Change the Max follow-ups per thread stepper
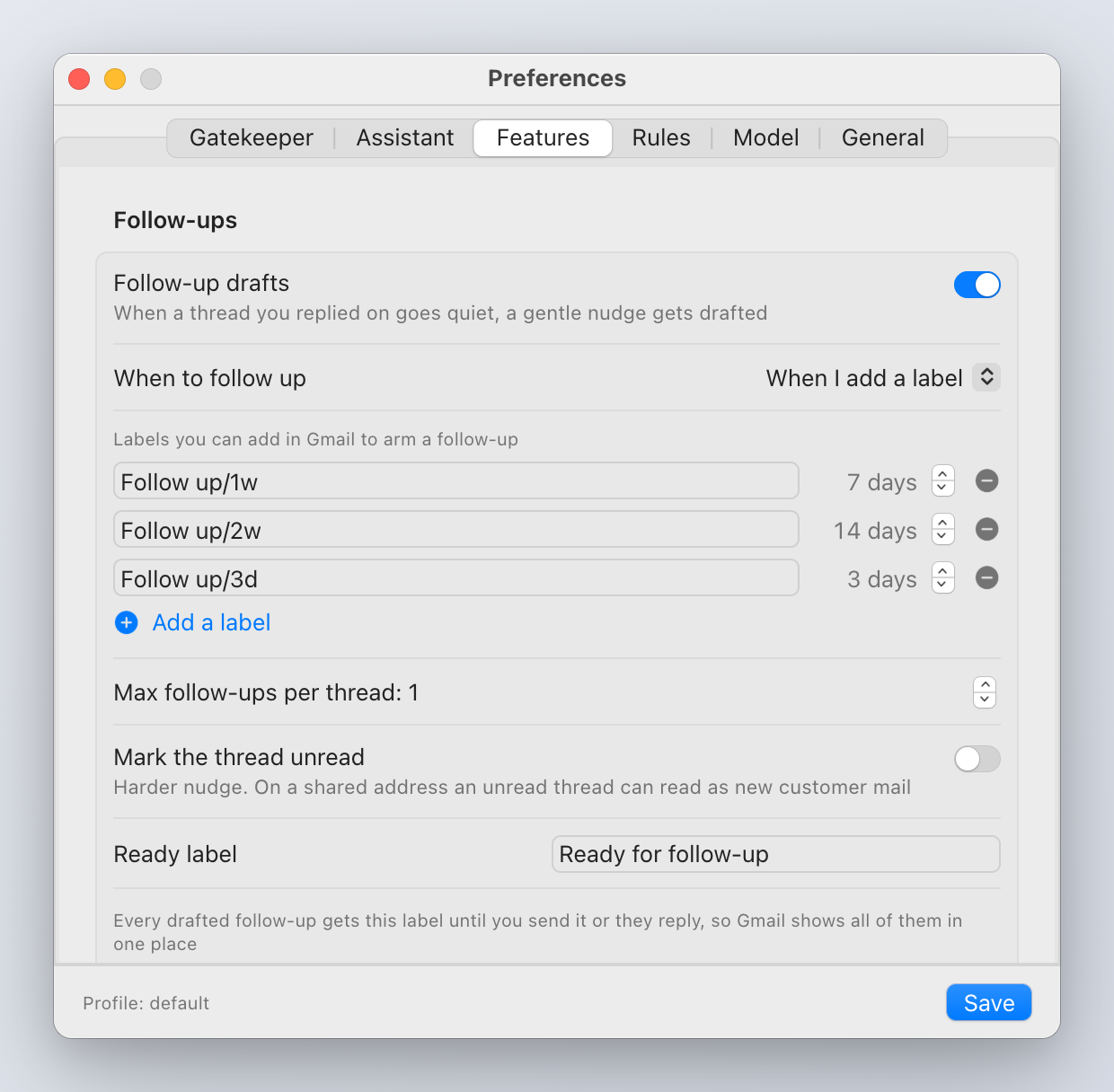 (985, 692)
